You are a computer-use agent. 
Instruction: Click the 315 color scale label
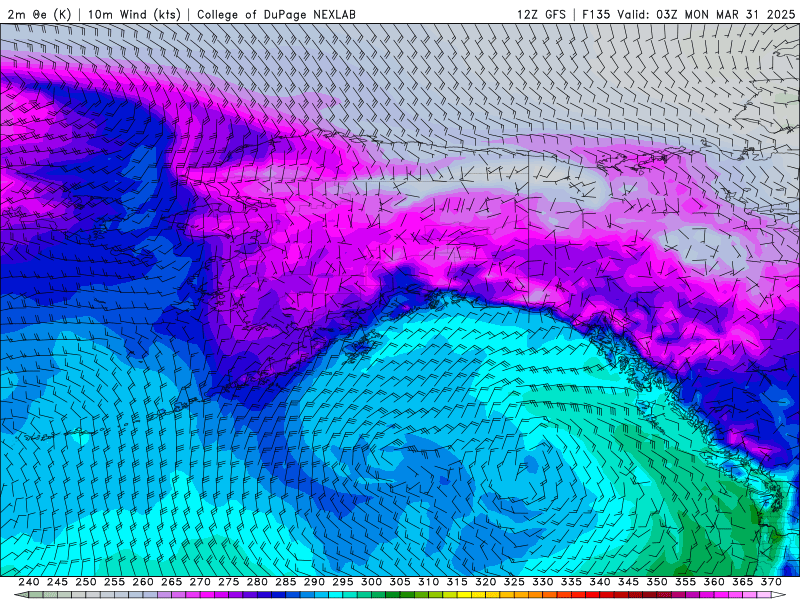click(x=457, y=582)
